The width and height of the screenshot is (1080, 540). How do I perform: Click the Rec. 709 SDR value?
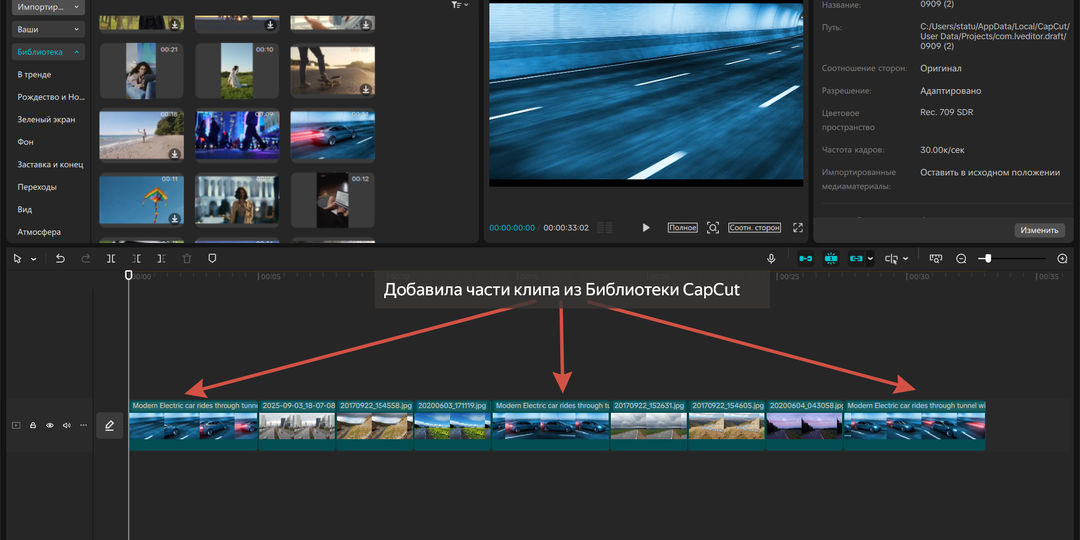coord(946,112)
